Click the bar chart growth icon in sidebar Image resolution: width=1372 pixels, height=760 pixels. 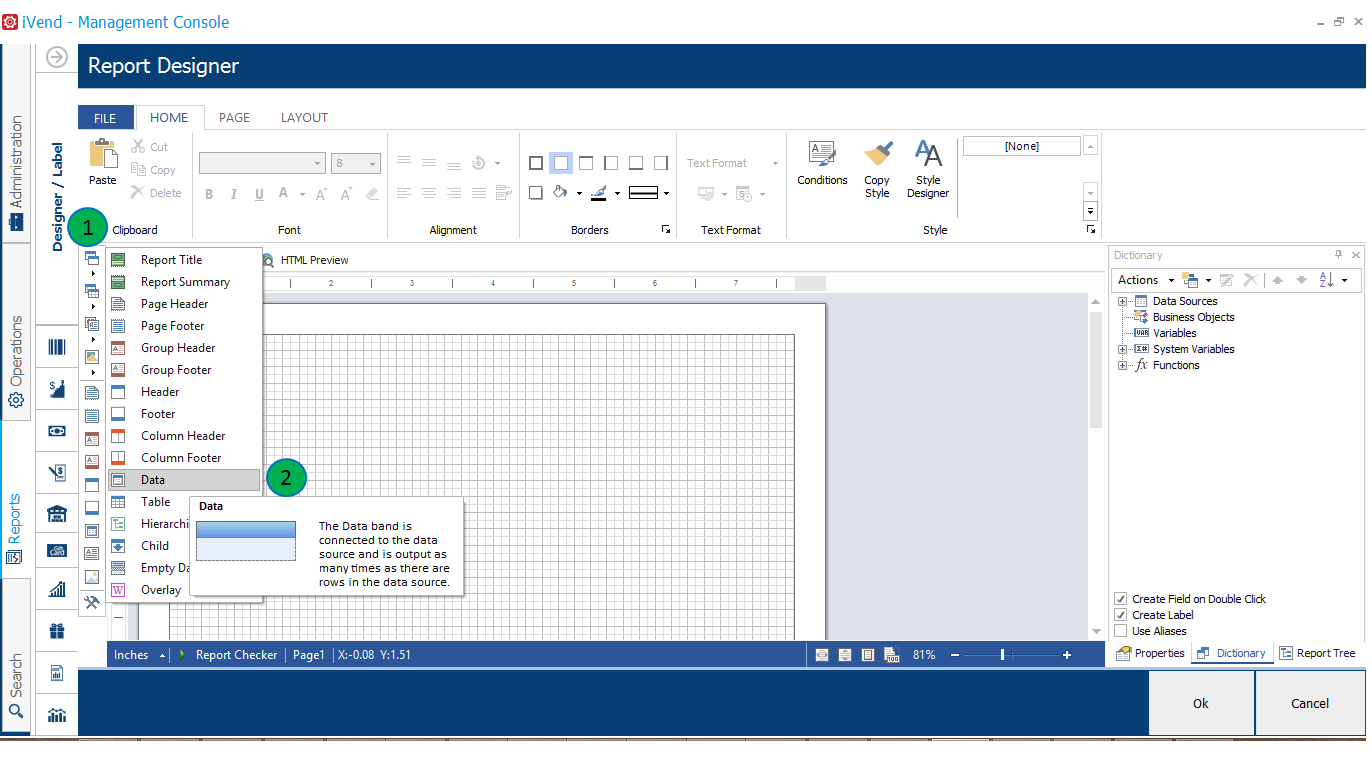click(x=57, y=590)
